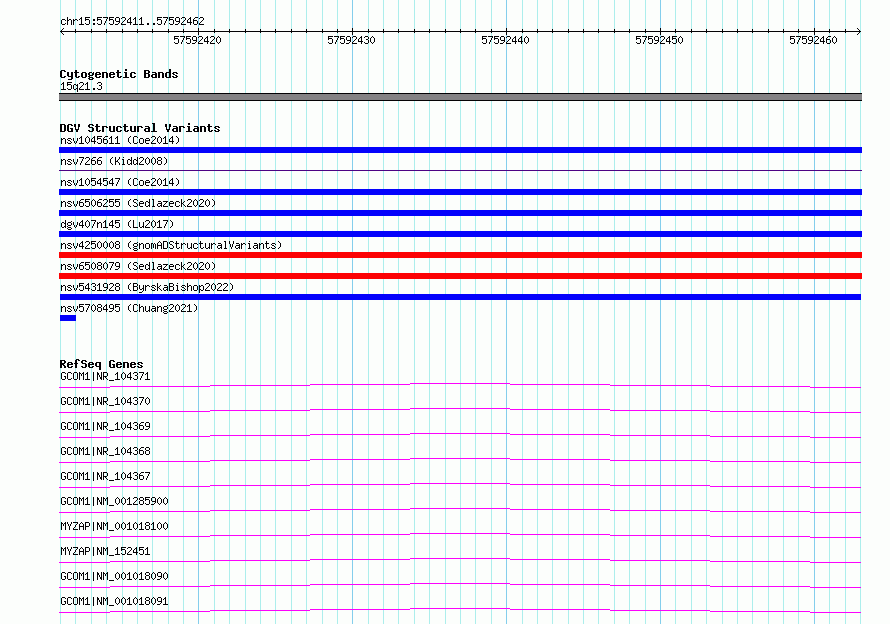The width and height of the screenshot is (890, 624).
Task: Click the right arrow of the coordinate ruler
Action: [x=858, y=31]
